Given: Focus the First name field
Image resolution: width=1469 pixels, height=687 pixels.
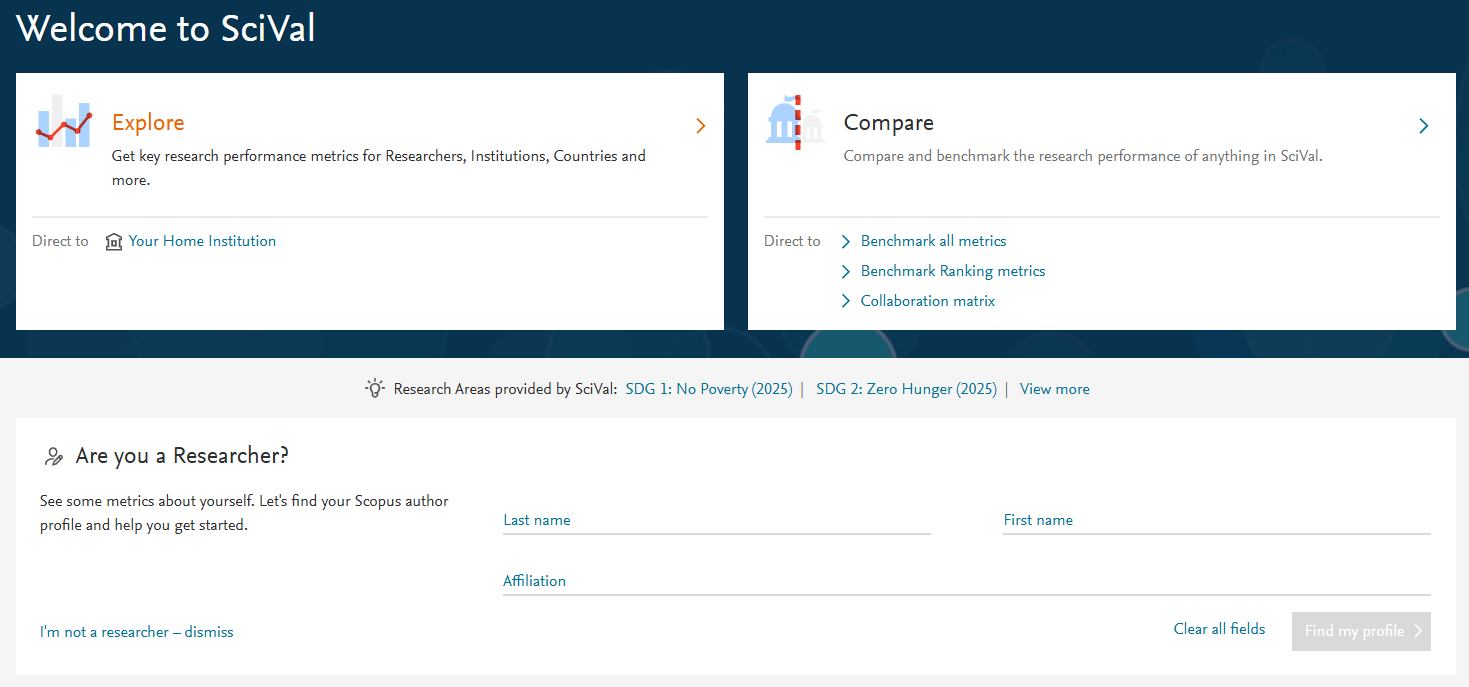Looking at the screenshot, I should pyautogui.click(x=1216, y=521).
